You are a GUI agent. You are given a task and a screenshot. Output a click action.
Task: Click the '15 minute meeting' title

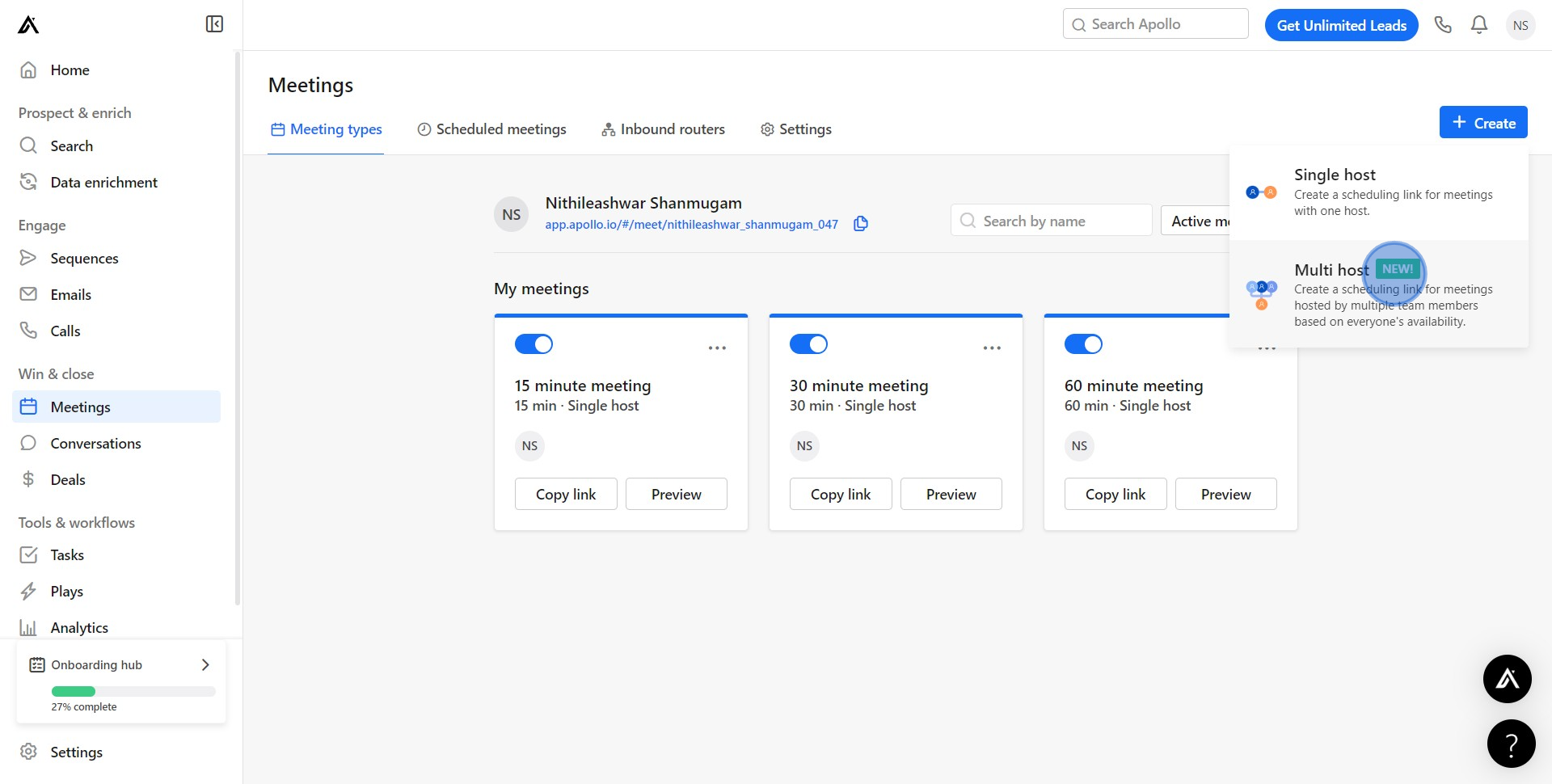click(x=583, y=386)
